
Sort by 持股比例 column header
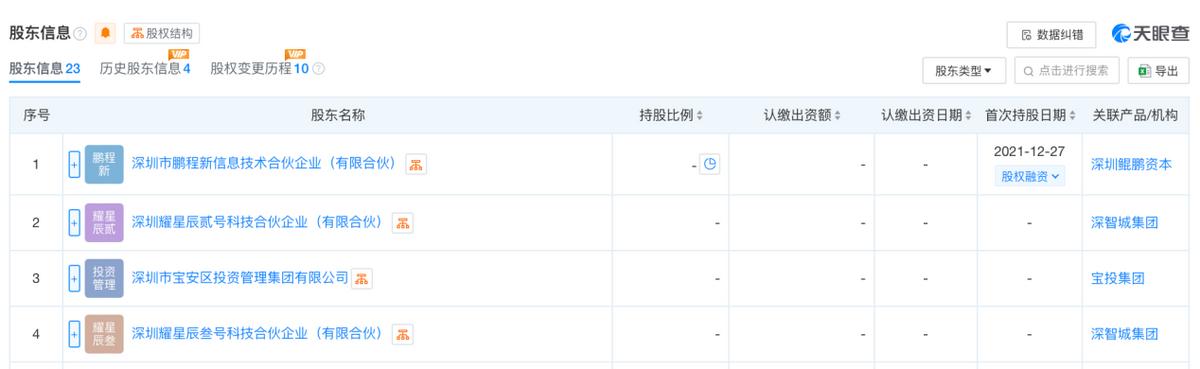tap(671, 116)
